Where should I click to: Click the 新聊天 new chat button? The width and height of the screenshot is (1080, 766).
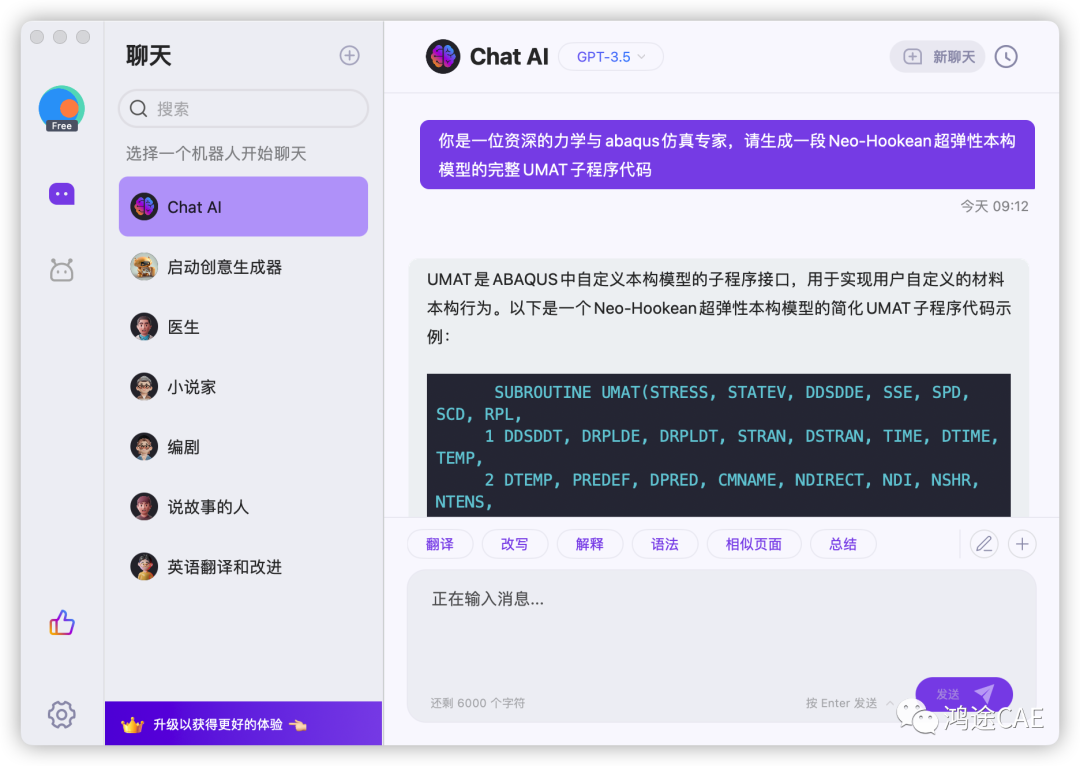[x=937, y=56]
